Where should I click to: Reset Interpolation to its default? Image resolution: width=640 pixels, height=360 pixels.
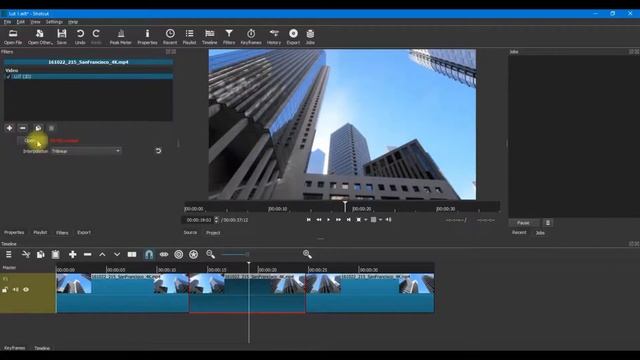point(158,151)
